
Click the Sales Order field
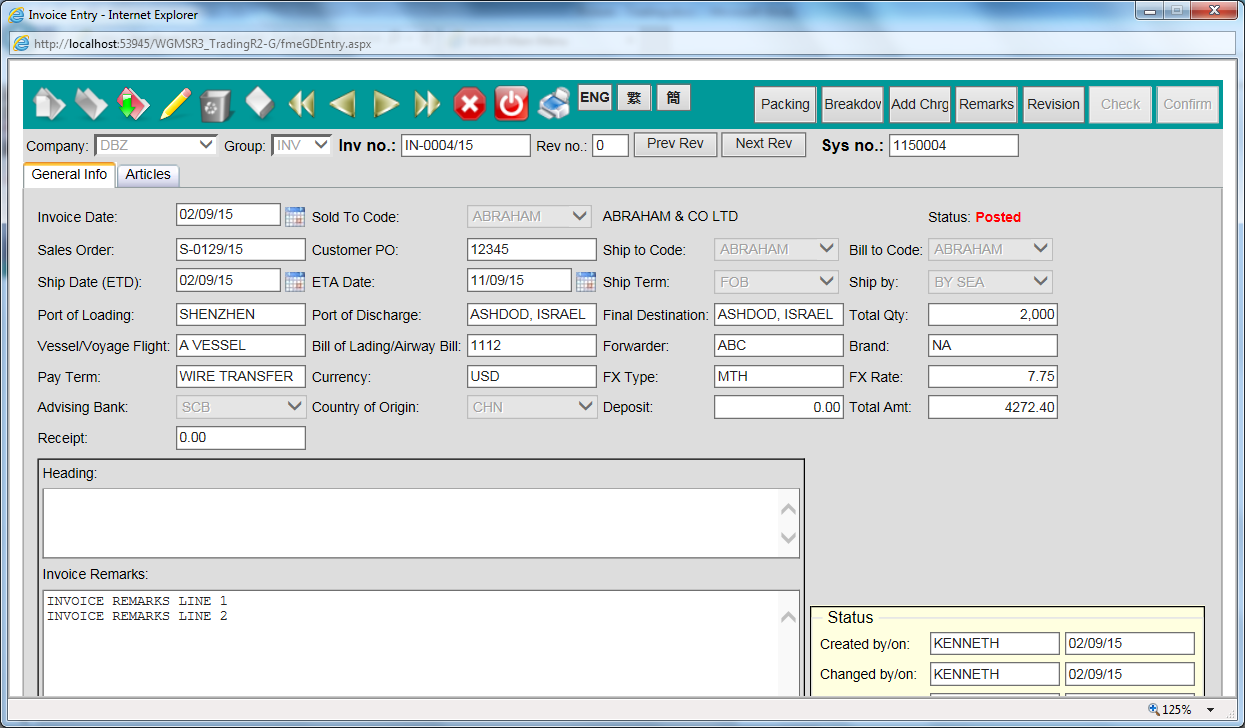241,249
